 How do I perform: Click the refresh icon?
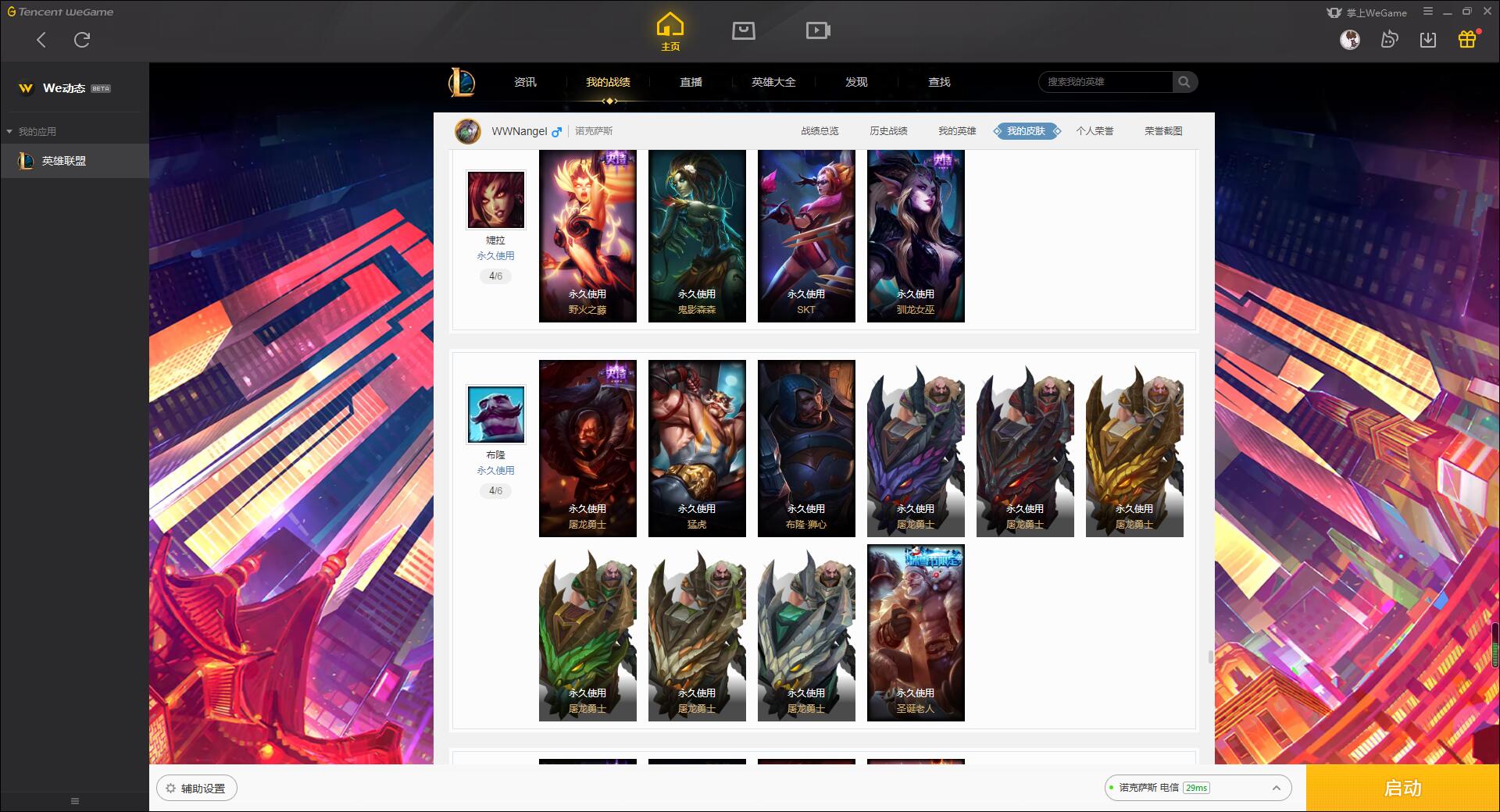(82, 40)
